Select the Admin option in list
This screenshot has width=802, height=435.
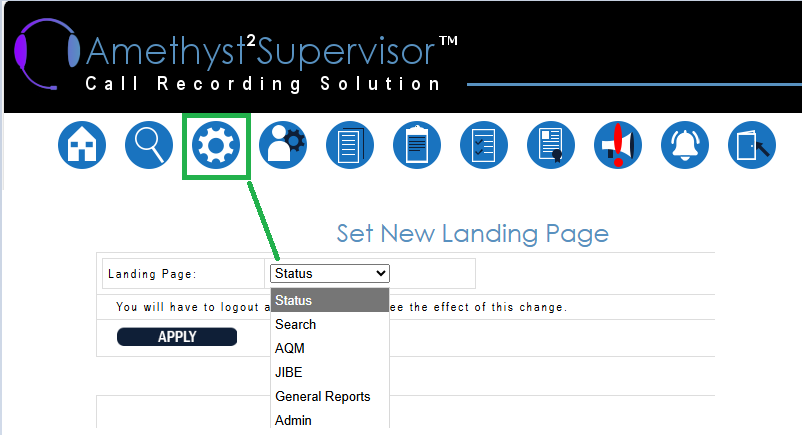point(329,421)
